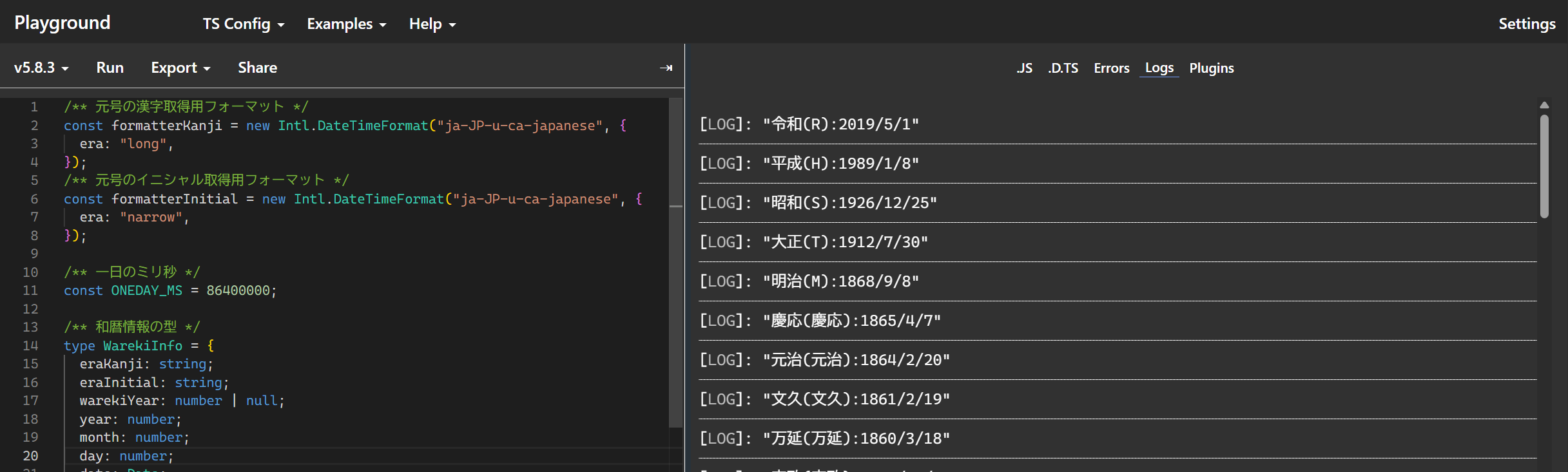Click the 86400000 numeric value
1568x472 pixels.
tap(238, 290)
